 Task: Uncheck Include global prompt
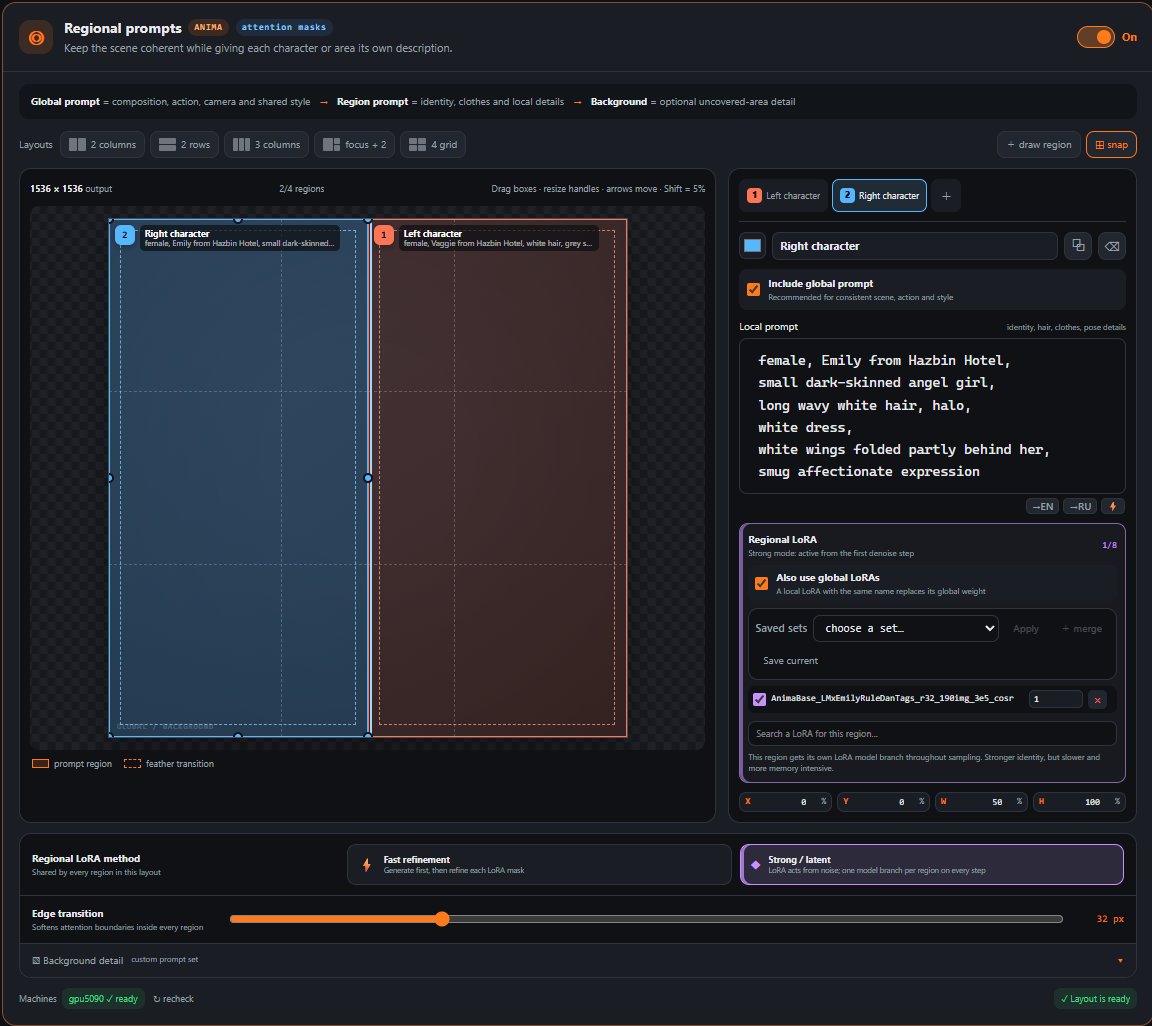[x=754, y=290]
